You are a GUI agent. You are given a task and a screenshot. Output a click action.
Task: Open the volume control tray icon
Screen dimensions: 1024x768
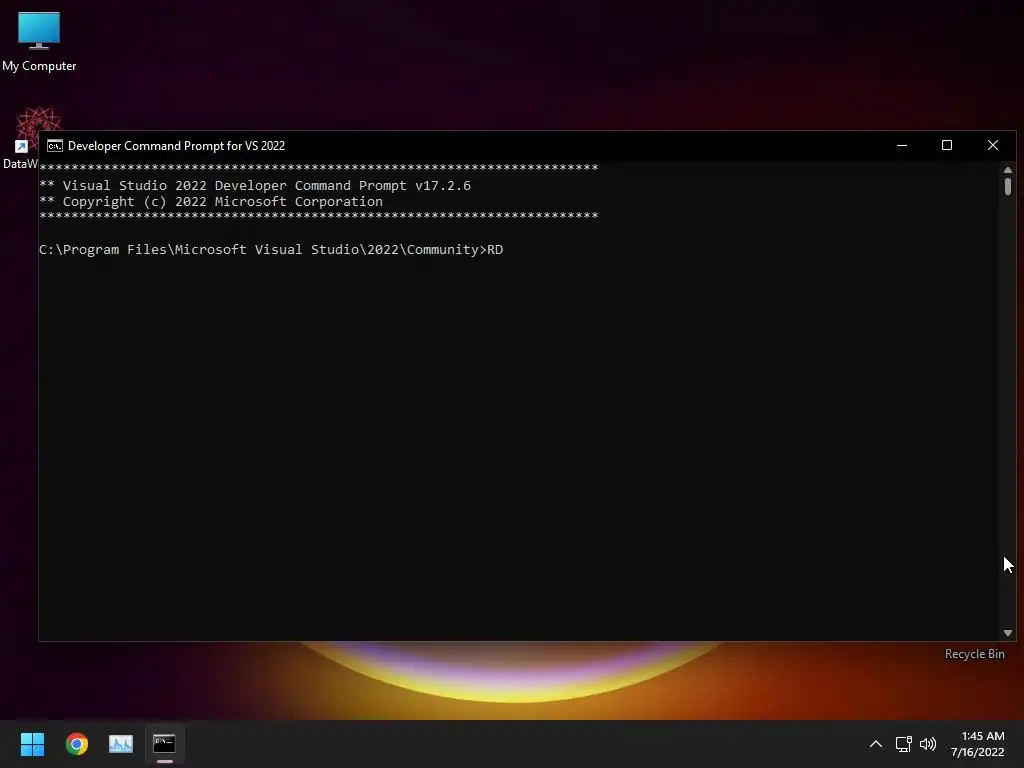click(928, 744)
